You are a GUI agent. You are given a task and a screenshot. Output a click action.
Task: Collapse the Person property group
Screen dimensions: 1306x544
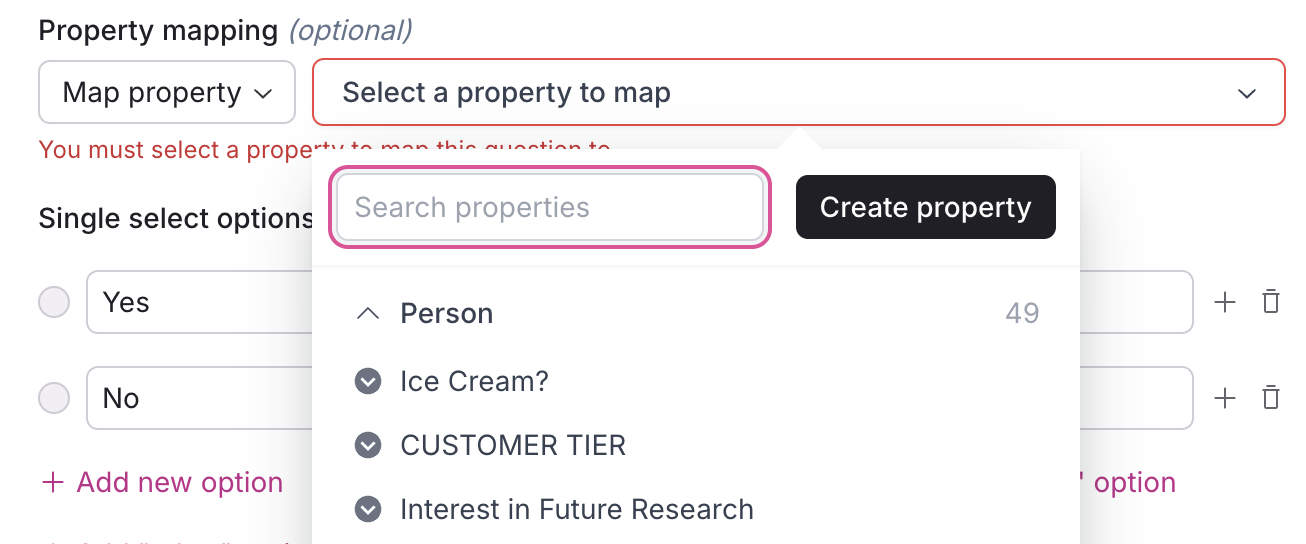point(368,314)
